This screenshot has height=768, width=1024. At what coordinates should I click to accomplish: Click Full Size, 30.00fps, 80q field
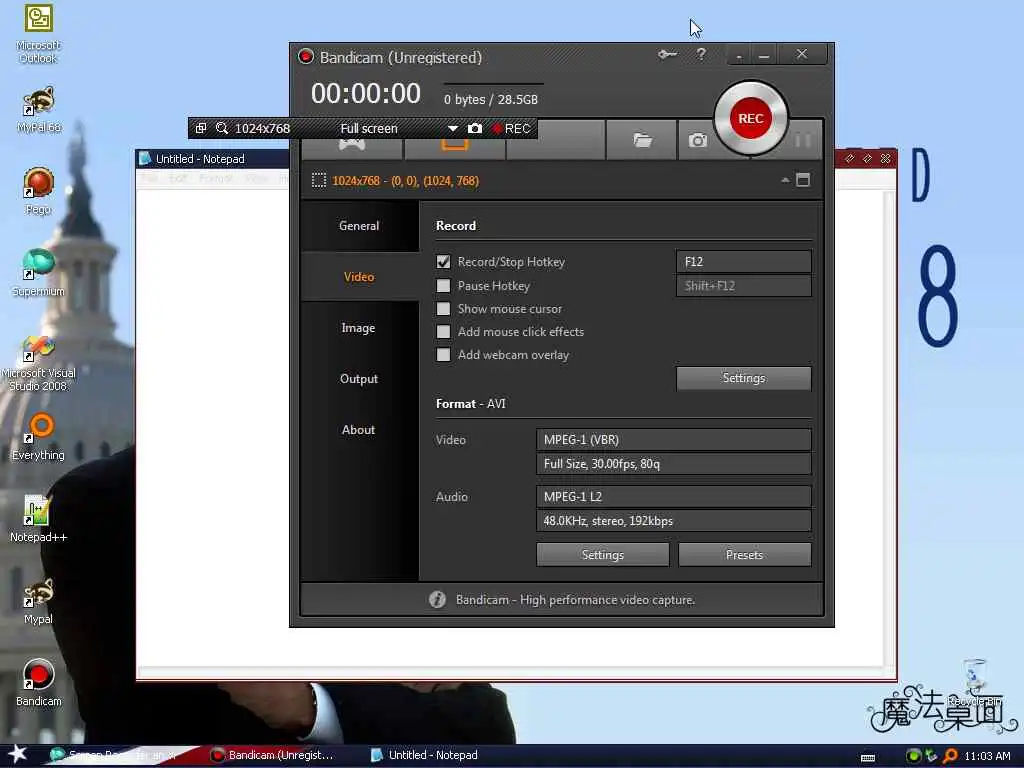(674, 464)
